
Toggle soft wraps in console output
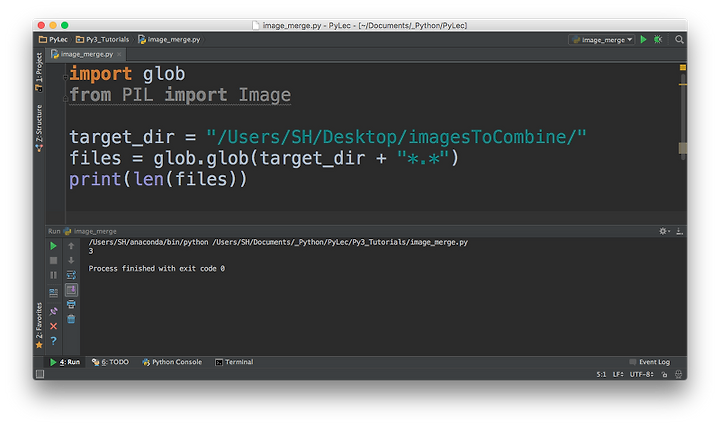(x=71, y=275)
